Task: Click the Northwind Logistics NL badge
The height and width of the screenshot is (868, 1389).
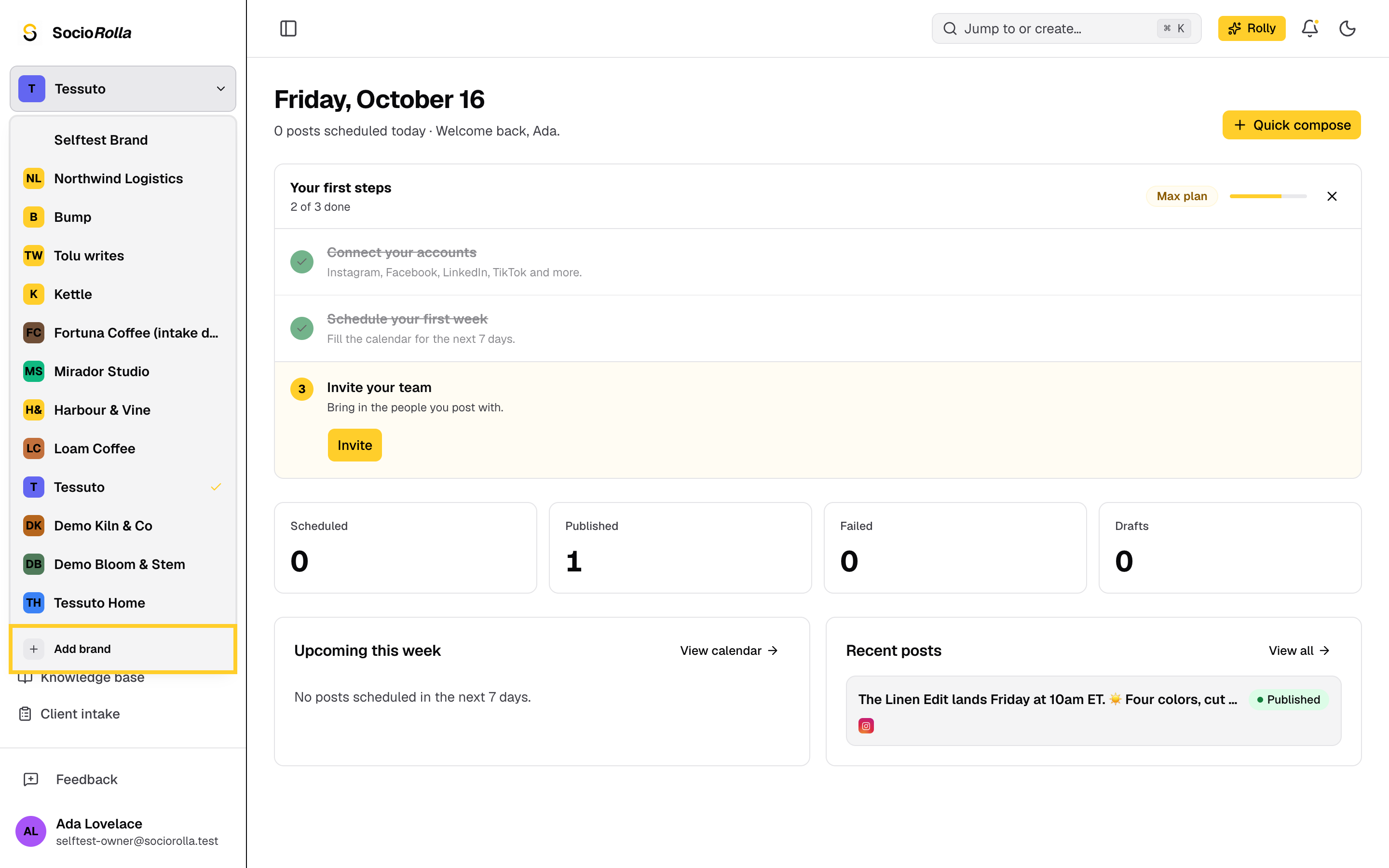Action: click(x=33, y=178)
